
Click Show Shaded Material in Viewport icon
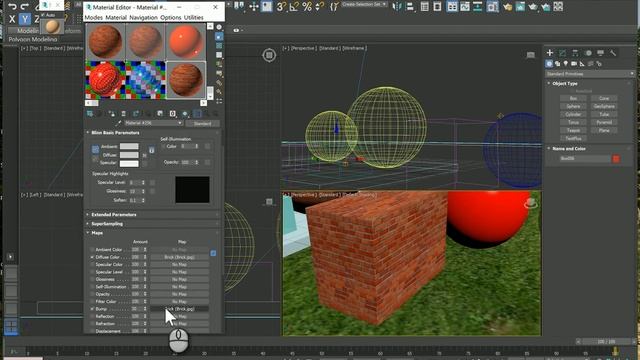tap(185, 113)
